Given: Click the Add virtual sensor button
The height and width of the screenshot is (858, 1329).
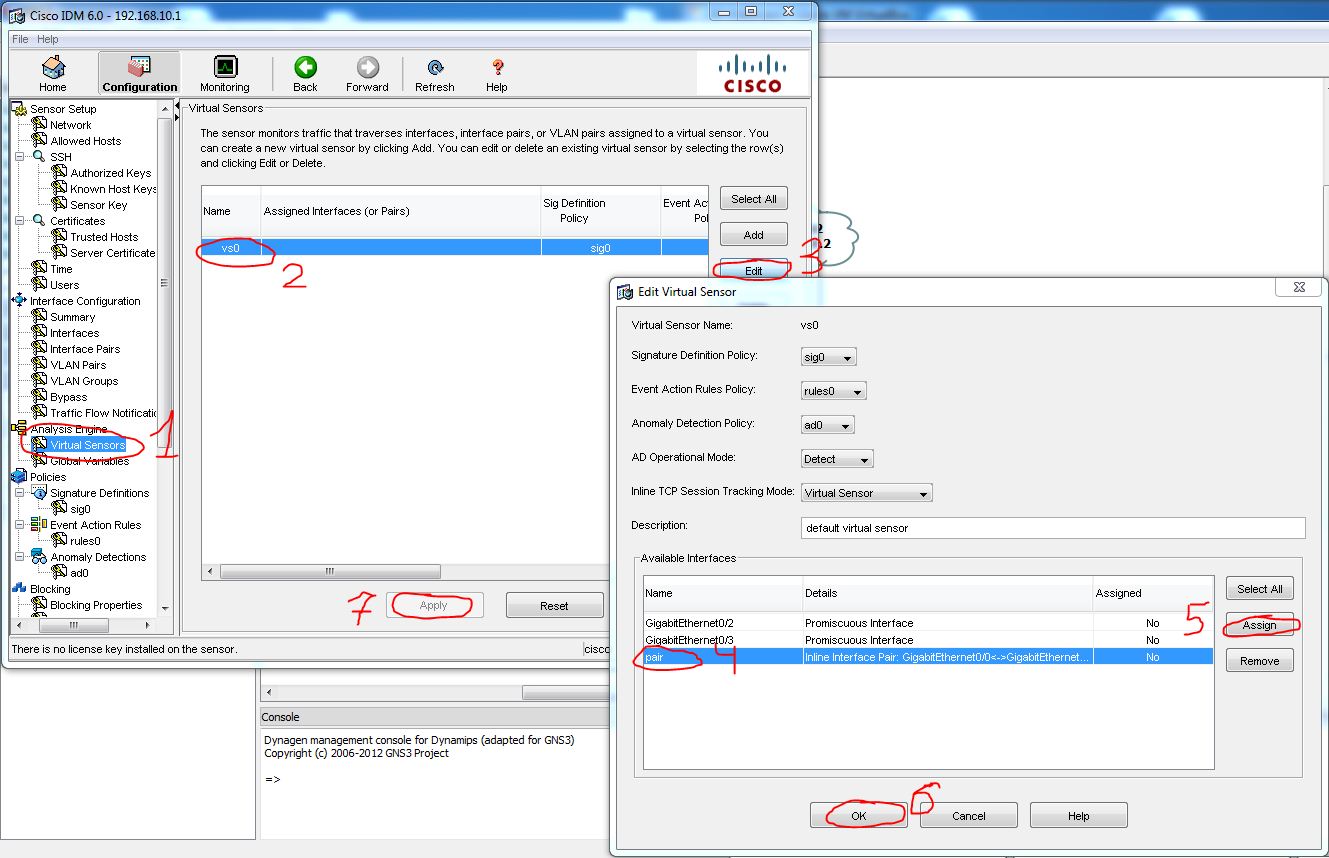Looking at the screenshot, I should pyautogui.click(x=754, y=235).
